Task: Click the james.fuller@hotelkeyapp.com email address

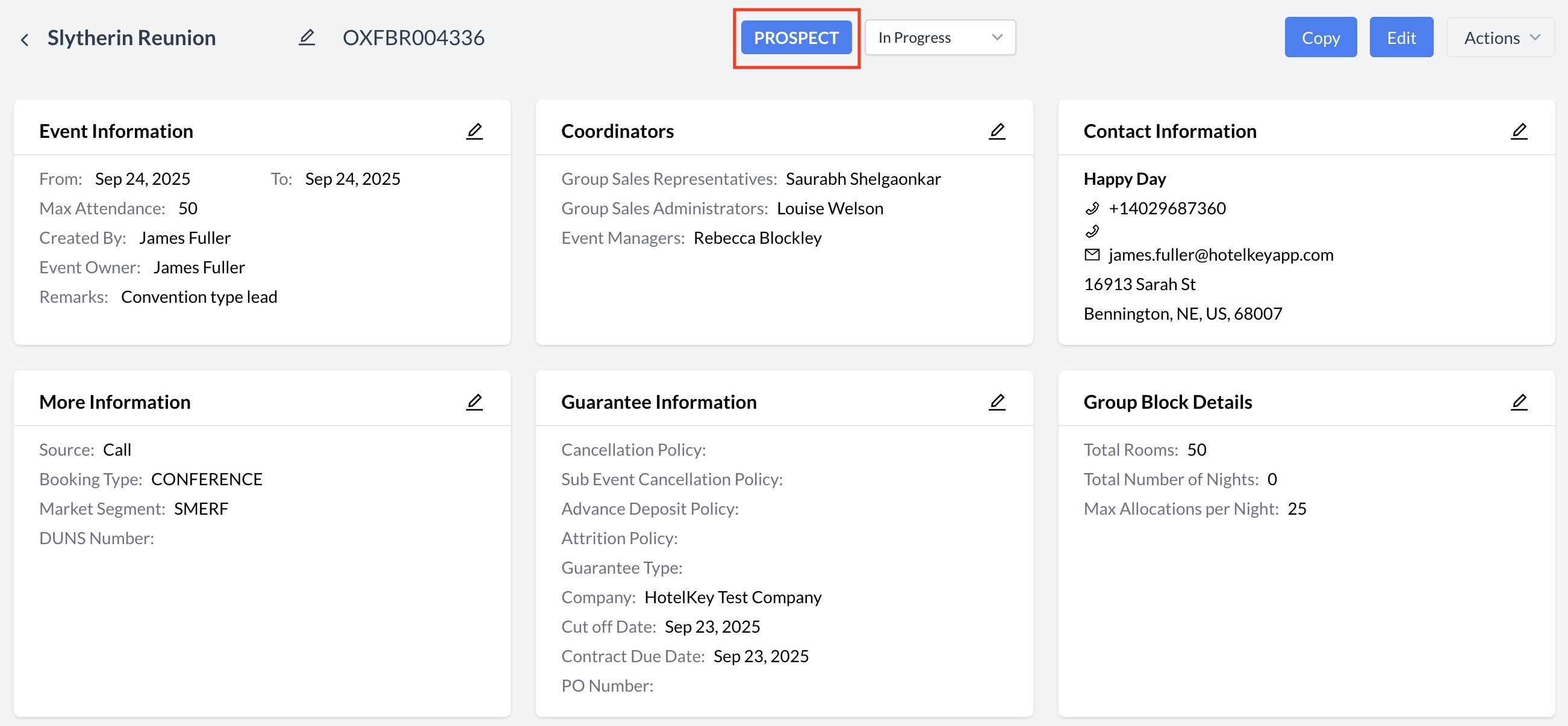Action: click(1221, 255)
